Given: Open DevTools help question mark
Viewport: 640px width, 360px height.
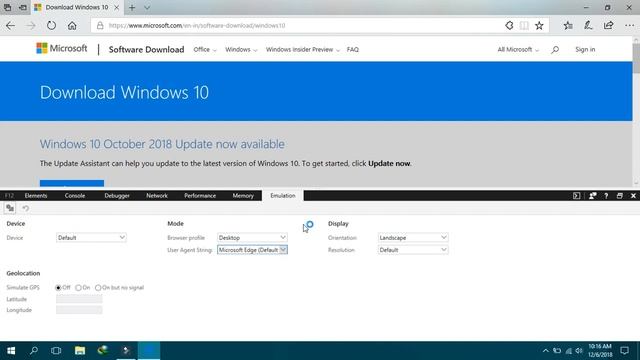Looking at the screenshot, I should pyautogui.click(x=606, y=196).
